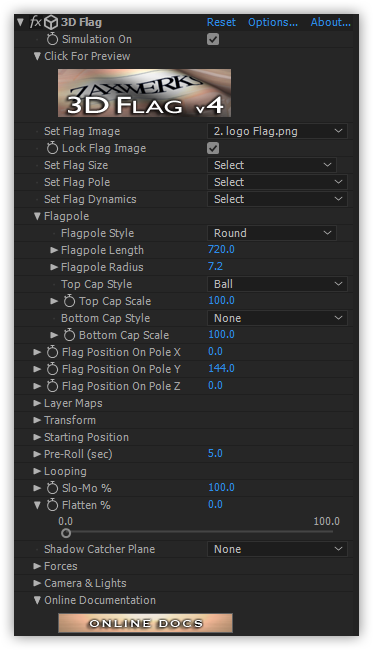Click the Flagpole Radius value 7.2
The width and height of the screenshot is (373, 650).
[x=216, y=267]
